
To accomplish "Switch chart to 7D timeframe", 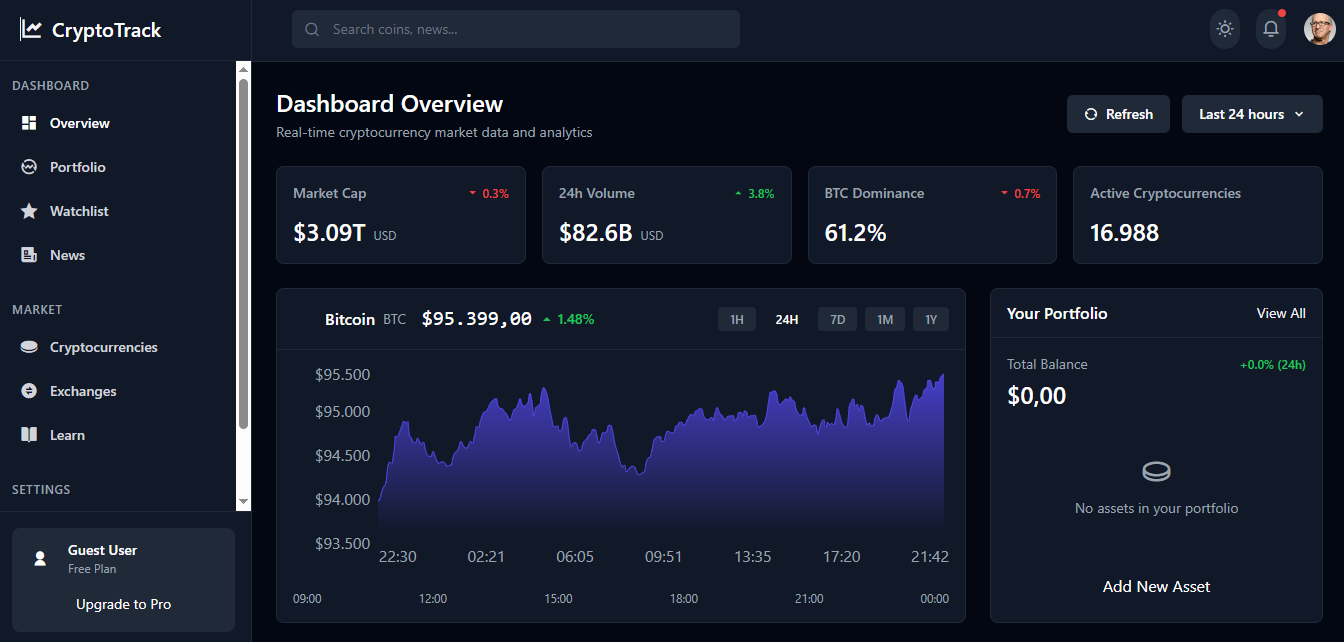I will coord(838,320).
